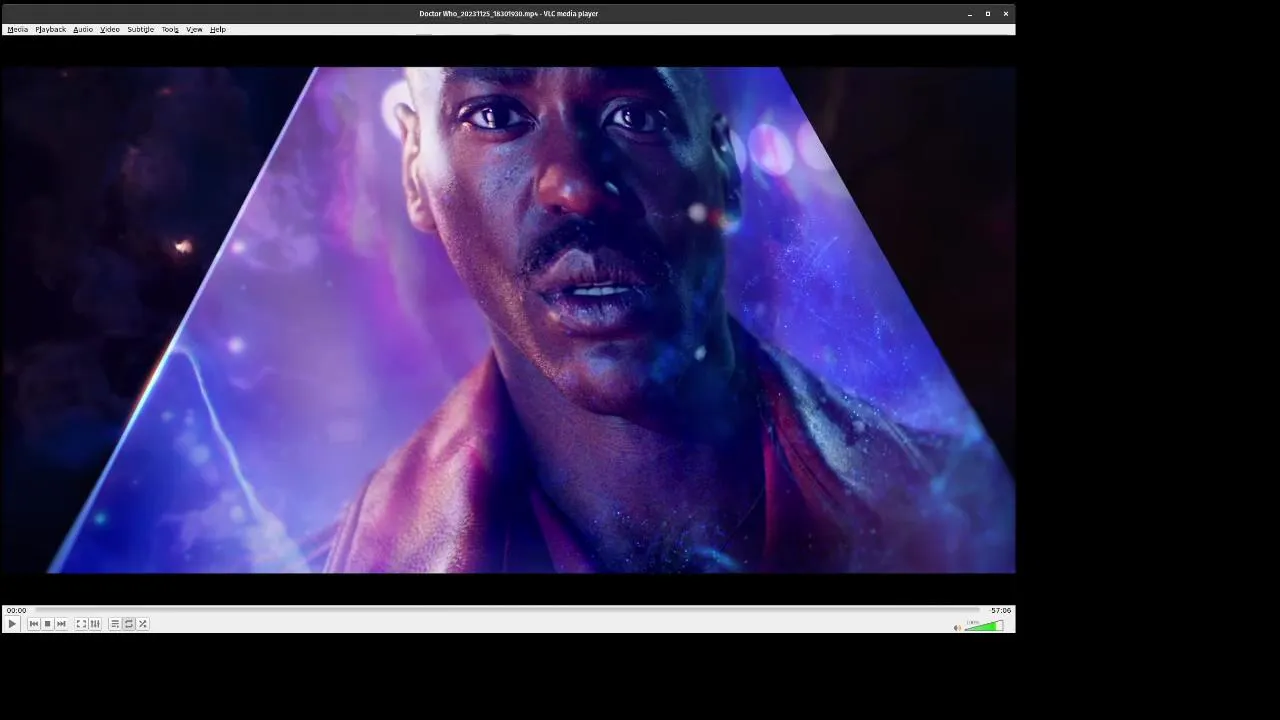Screen dimensions: 1280x720
Task: Toggle loop repeat mode
Action: tap(128, 624)
